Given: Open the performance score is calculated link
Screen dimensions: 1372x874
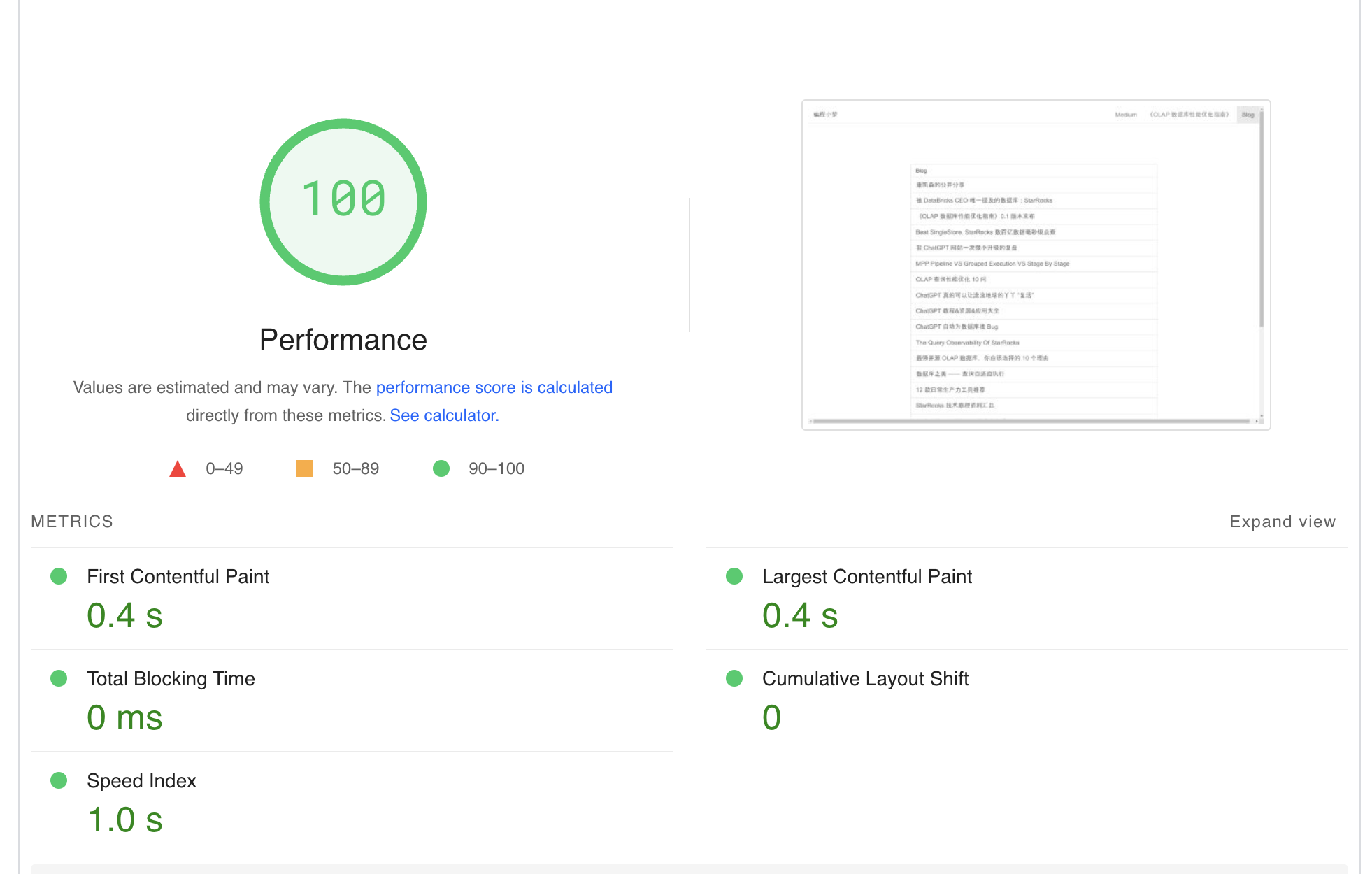Looking at the screenshot, I should point(494,387).
